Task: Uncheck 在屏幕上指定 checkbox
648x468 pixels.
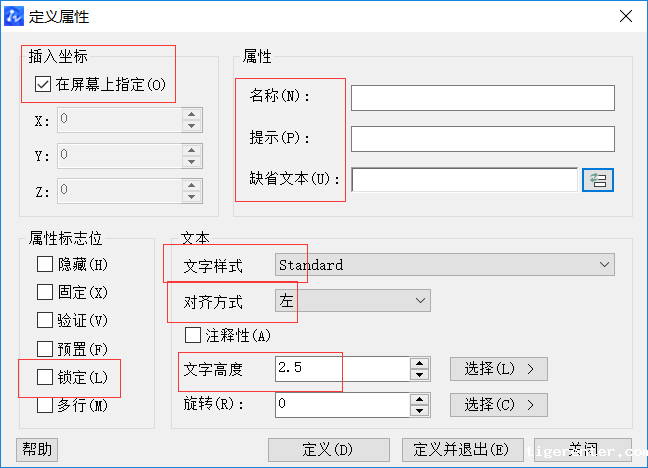Action: [x=43, y=85]
